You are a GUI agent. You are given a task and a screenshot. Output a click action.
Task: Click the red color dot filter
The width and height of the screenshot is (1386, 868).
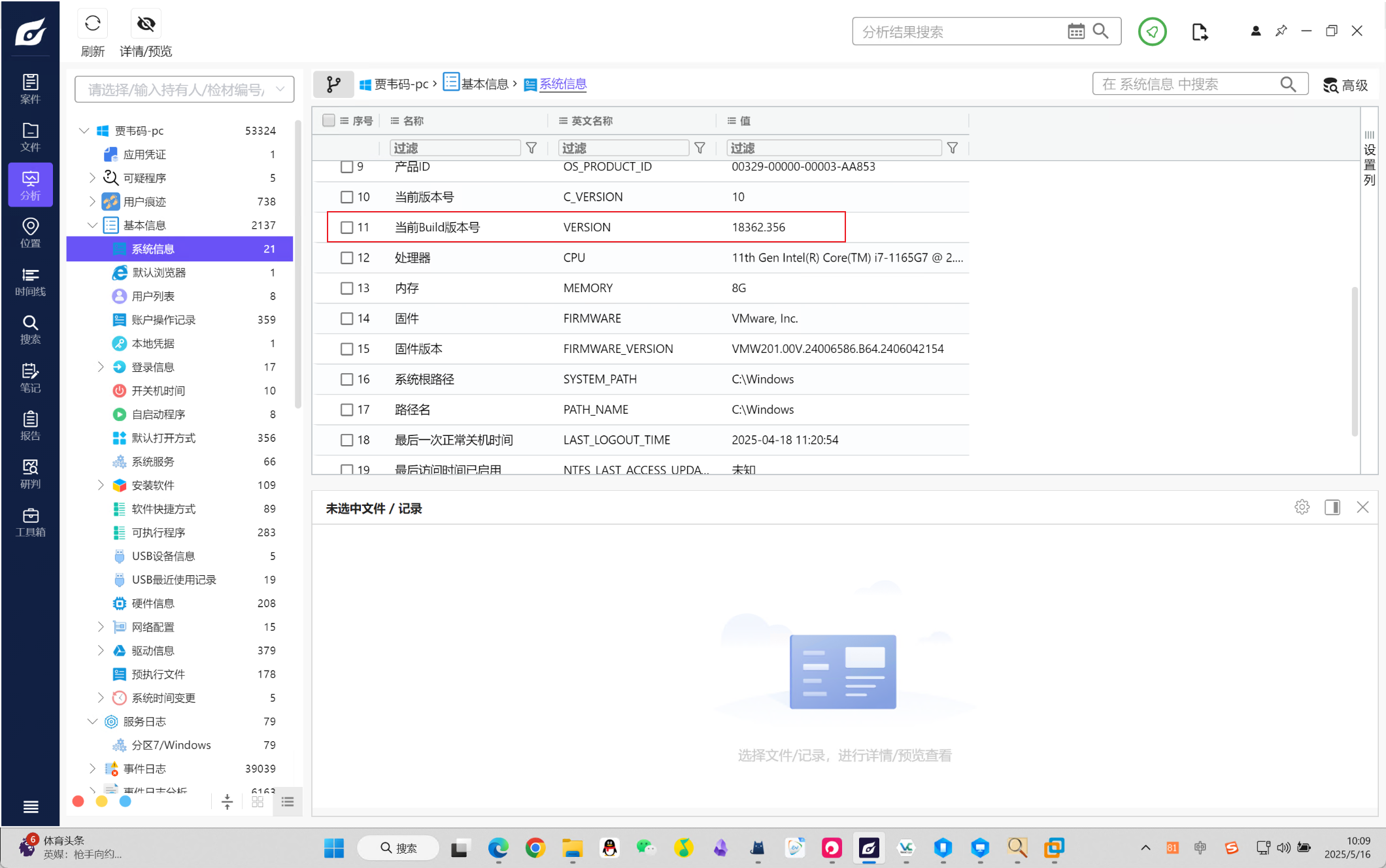pyautogui.click(x=78, y=801)
